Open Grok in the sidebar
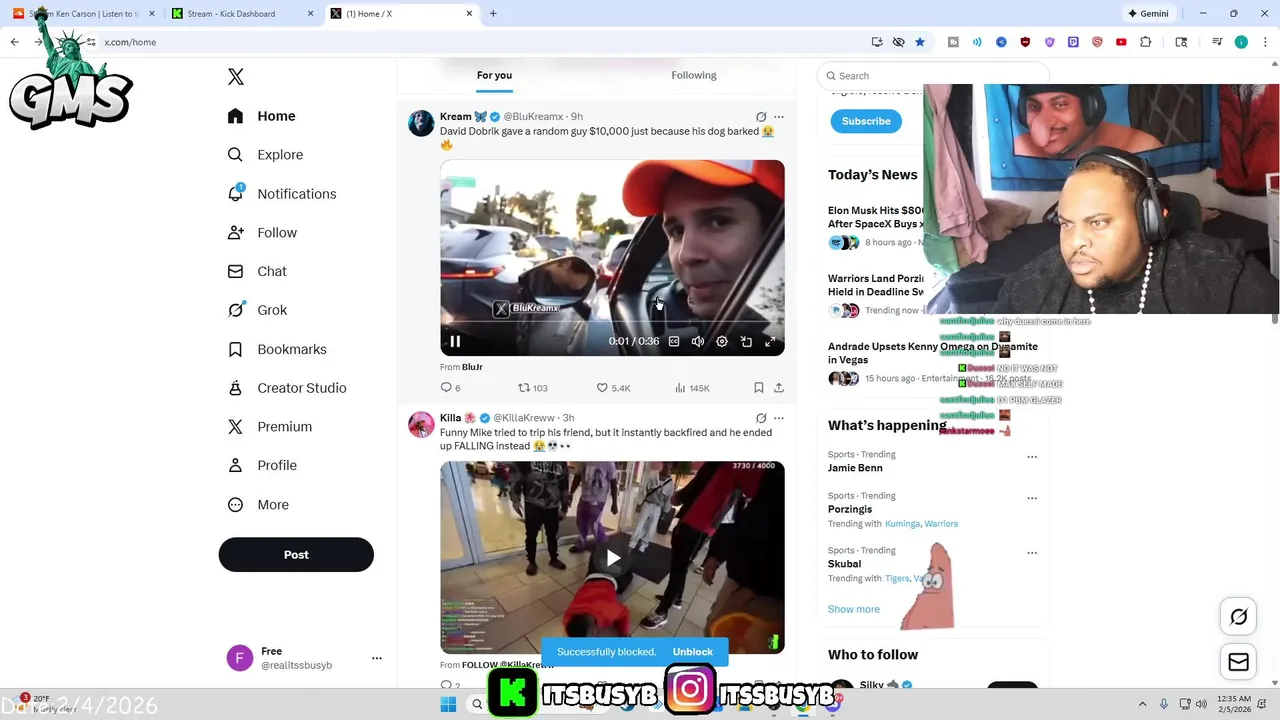The height and width of the screenshot is (720, 1280). [x=258, y=310]
